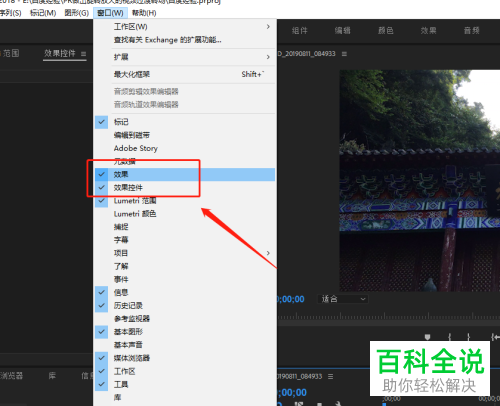
Task: Expand the 项目 submenu
Action: coord(185,253)
